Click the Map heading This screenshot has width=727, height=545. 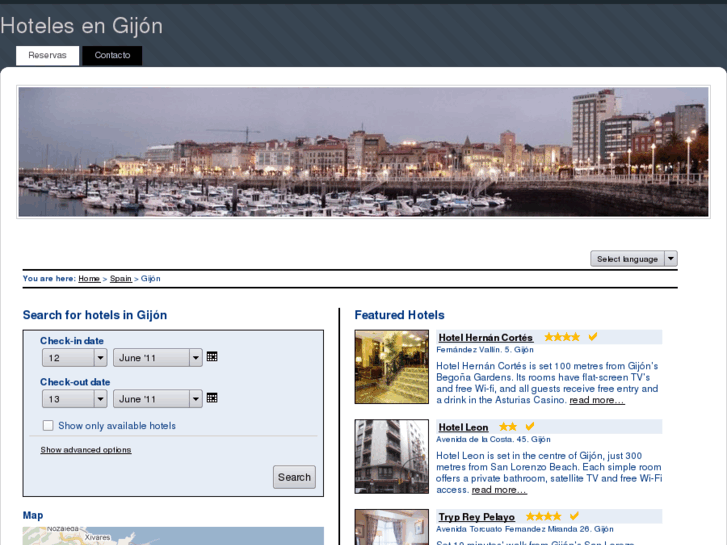click(x=33, y=515)
